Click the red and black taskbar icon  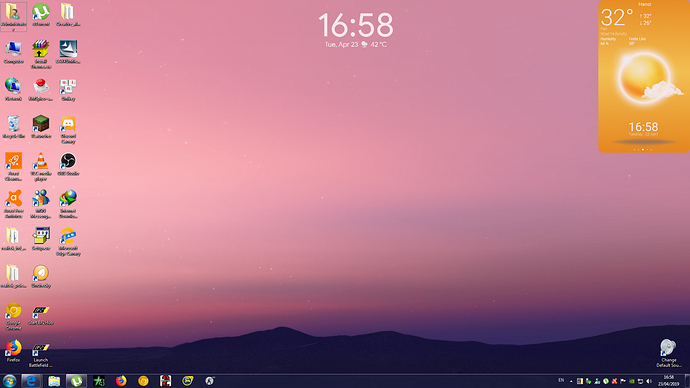[165, 381]
